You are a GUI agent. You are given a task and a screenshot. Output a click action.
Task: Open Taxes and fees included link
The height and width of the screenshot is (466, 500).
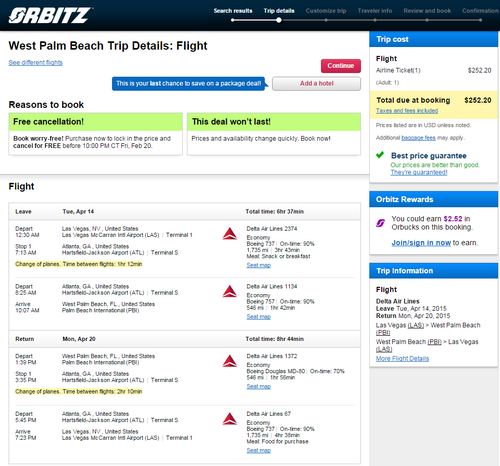407,111
